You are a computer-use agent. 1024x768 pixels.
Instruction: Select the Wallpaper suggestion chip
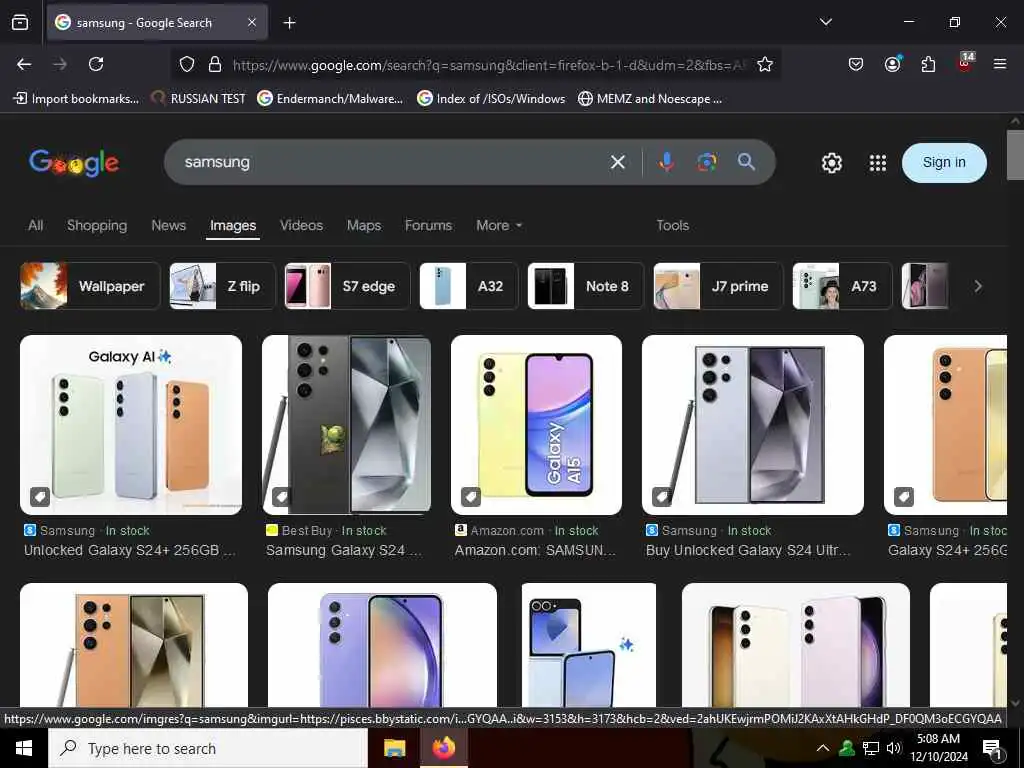click(x=90, y=286)
